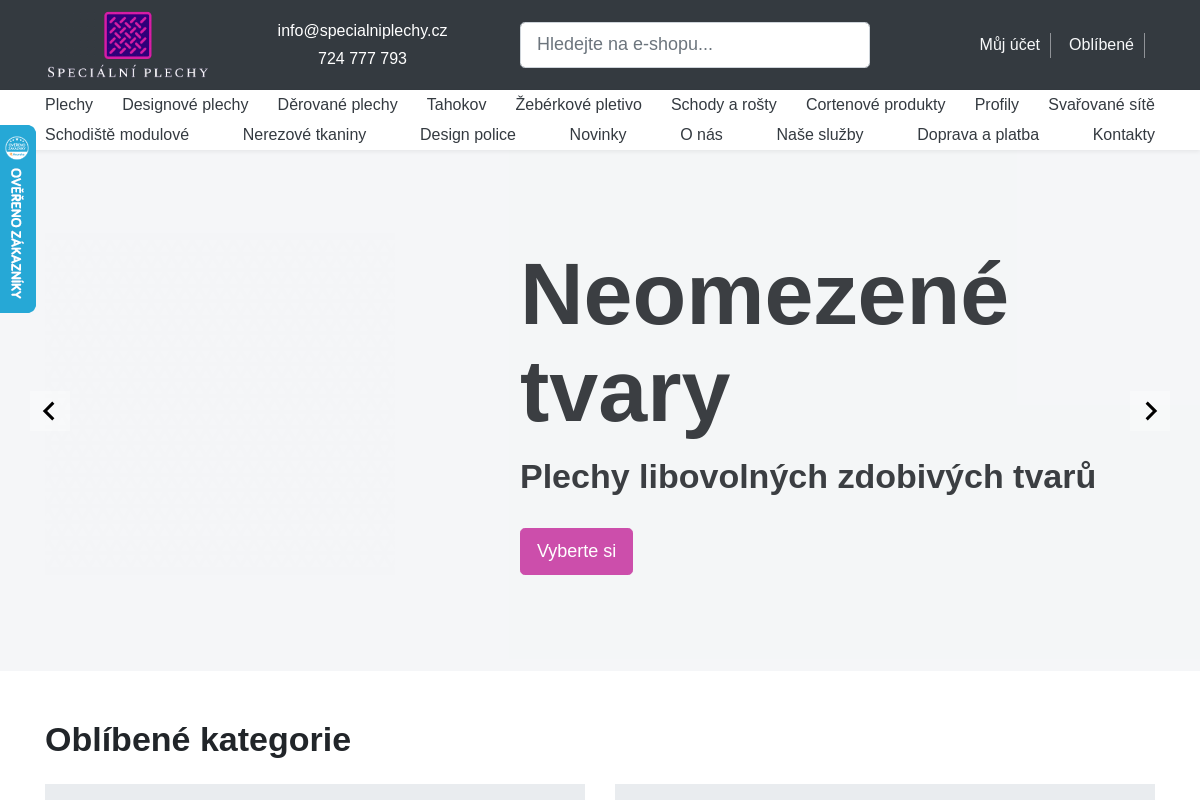This screenshot has height=800, width=1200.
Task: Go to Tahokov category
Action: click(456, 105)
